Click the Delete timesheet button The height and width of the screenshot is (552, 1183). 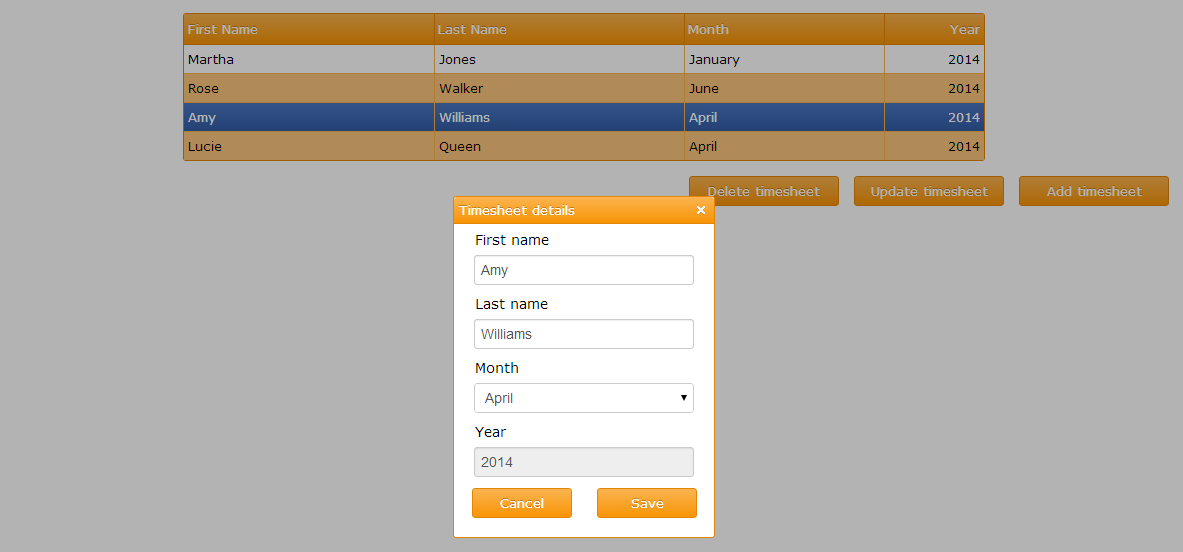[764, 191]
